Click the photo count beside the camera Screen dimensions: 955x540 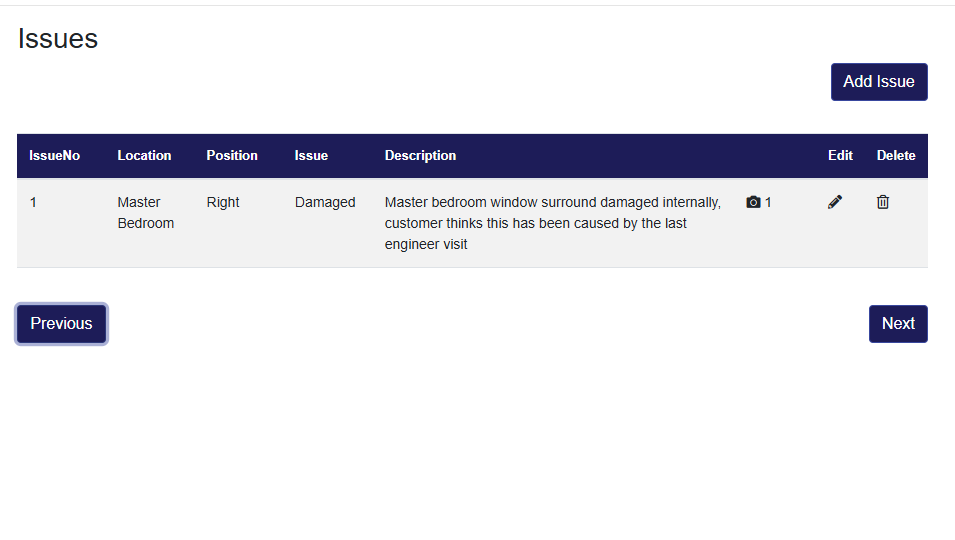tap(768, 202)
